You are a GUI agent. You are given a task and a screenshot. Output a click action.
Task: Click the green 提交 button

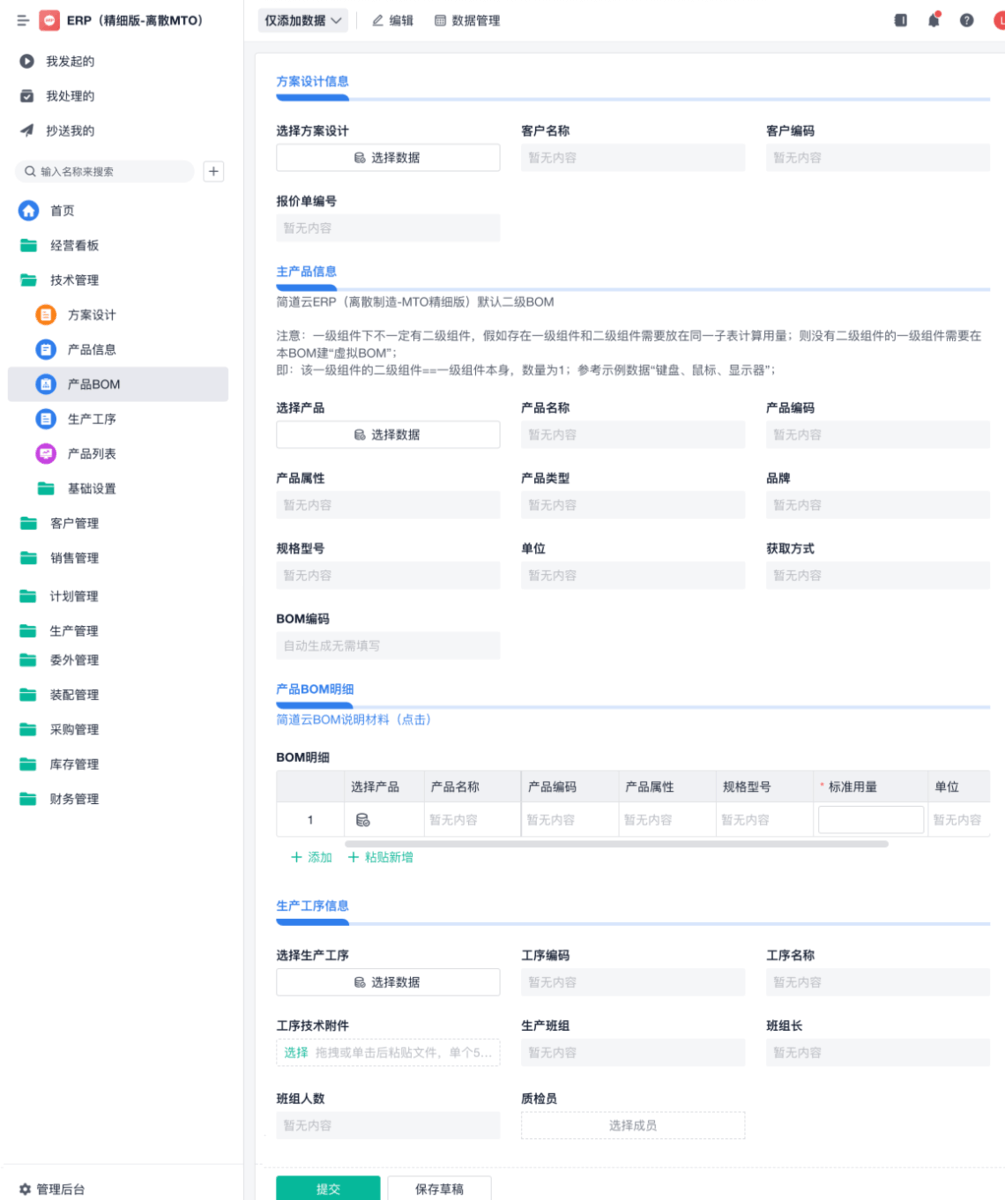[x=328, y=1189]
